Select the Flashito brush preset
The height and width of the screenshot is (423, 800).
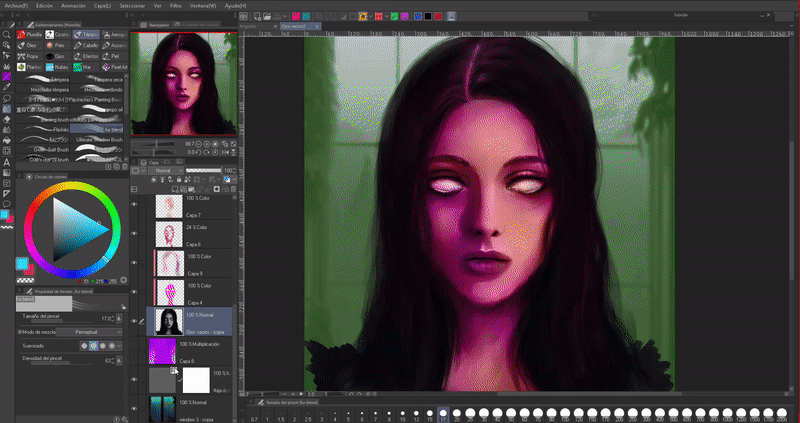[x=45, y=128]
